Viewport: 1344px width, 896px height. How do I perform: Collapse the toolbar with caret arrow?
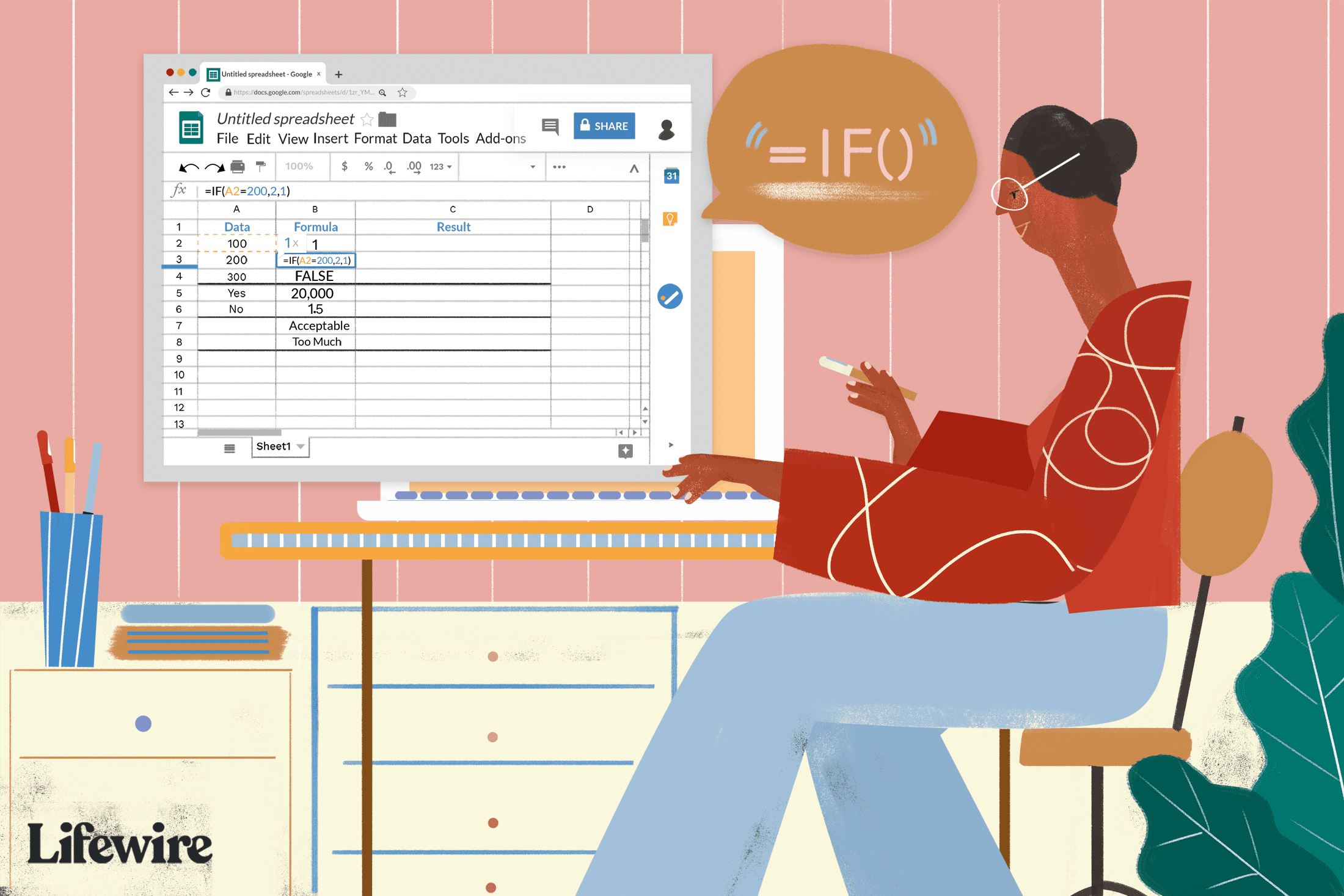[634, 169]
